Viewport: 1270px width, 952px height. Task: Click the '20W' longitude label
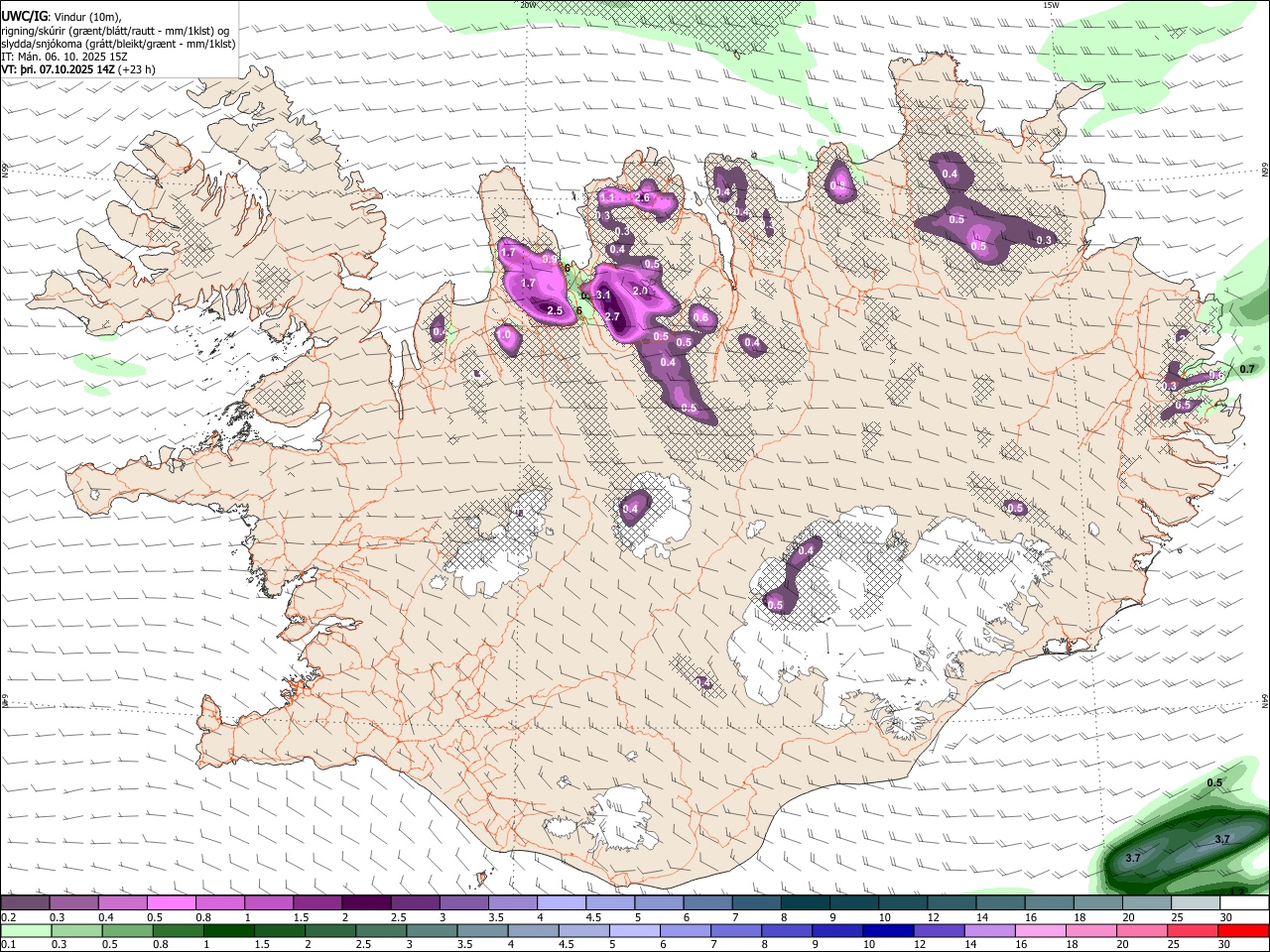[x=528, y=5]
